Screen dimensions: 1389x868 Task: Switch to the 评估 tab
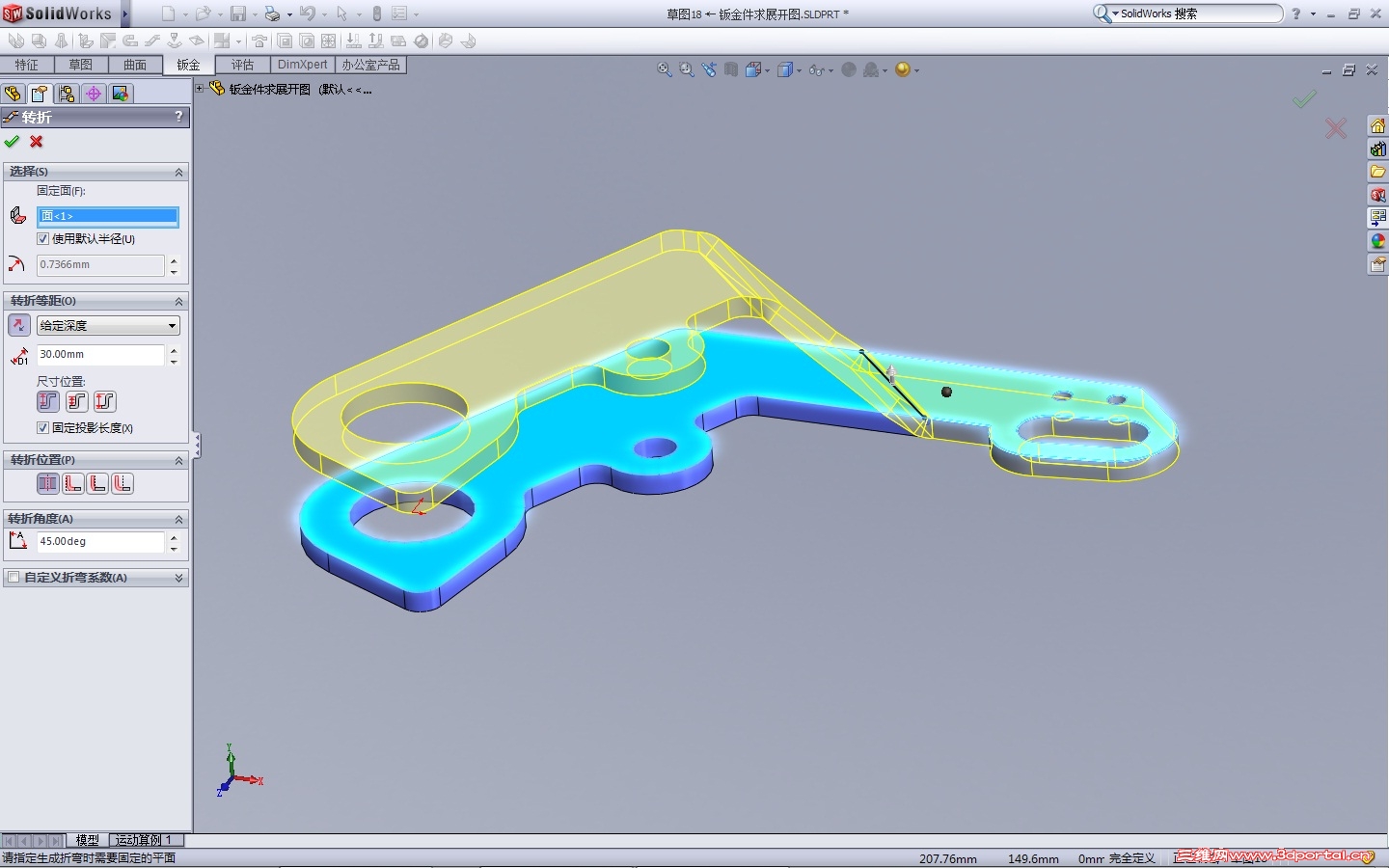click(243, 65)
